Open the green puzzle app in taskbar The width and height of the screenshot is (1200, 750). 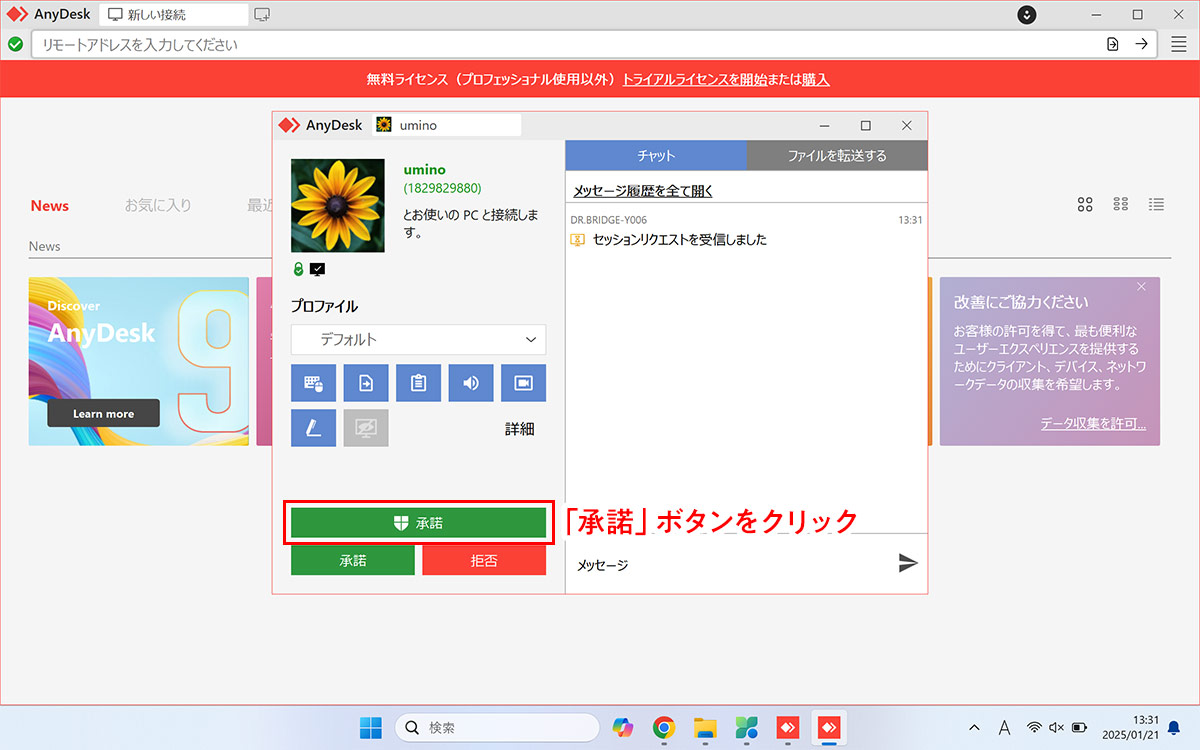click(746, 727)
